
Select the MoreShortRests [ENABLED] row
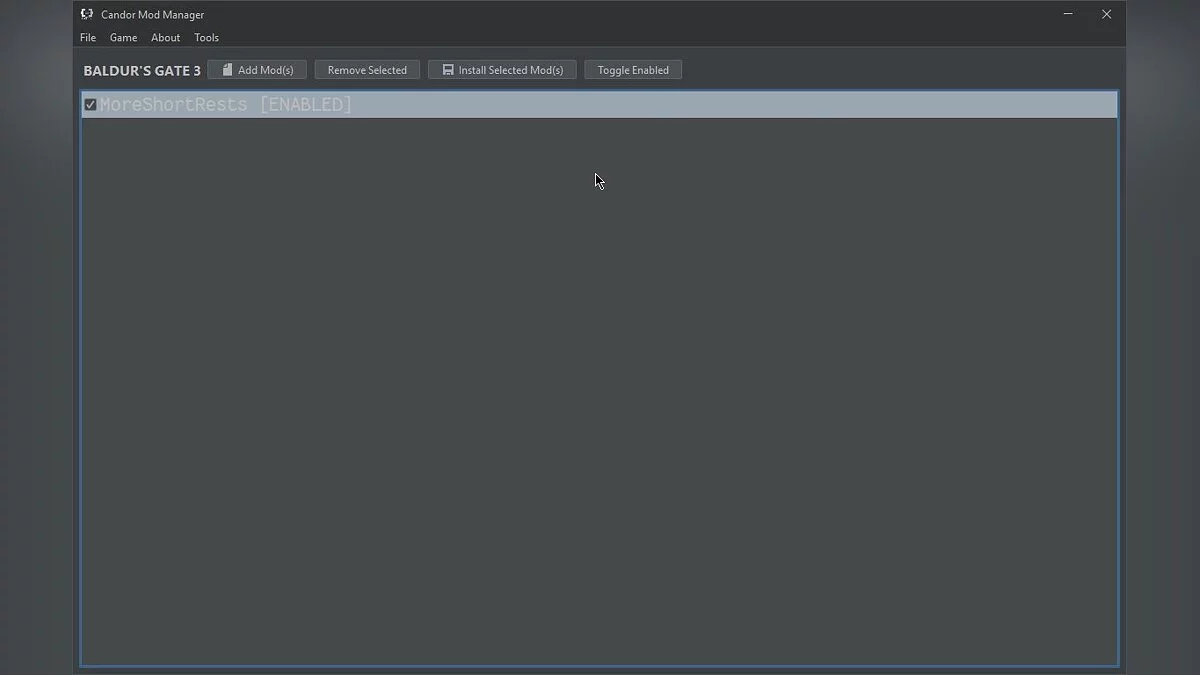click(x=599, y=105)
